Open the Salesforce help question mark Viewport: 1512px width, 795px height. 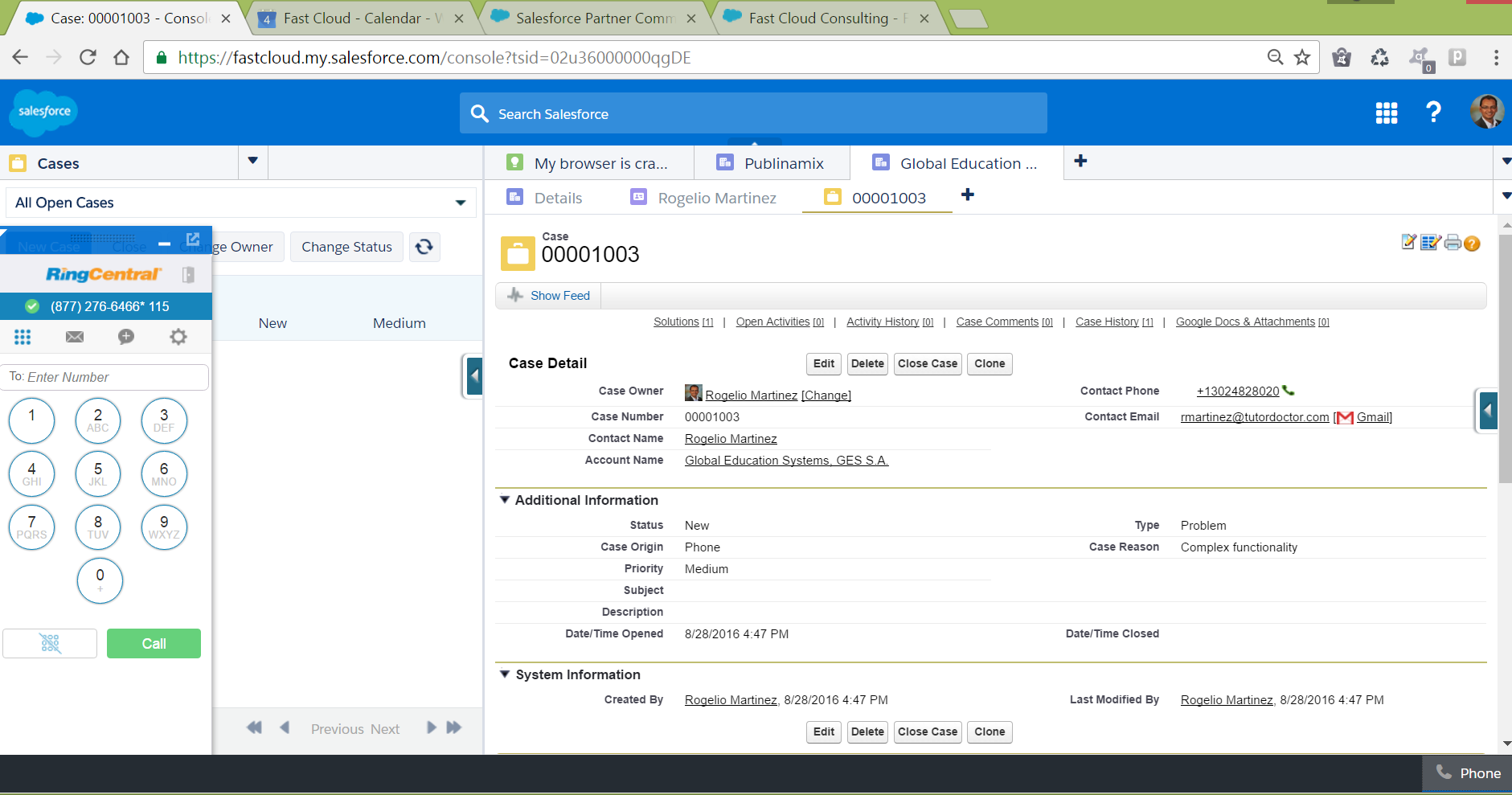[x=1433, y=113]
